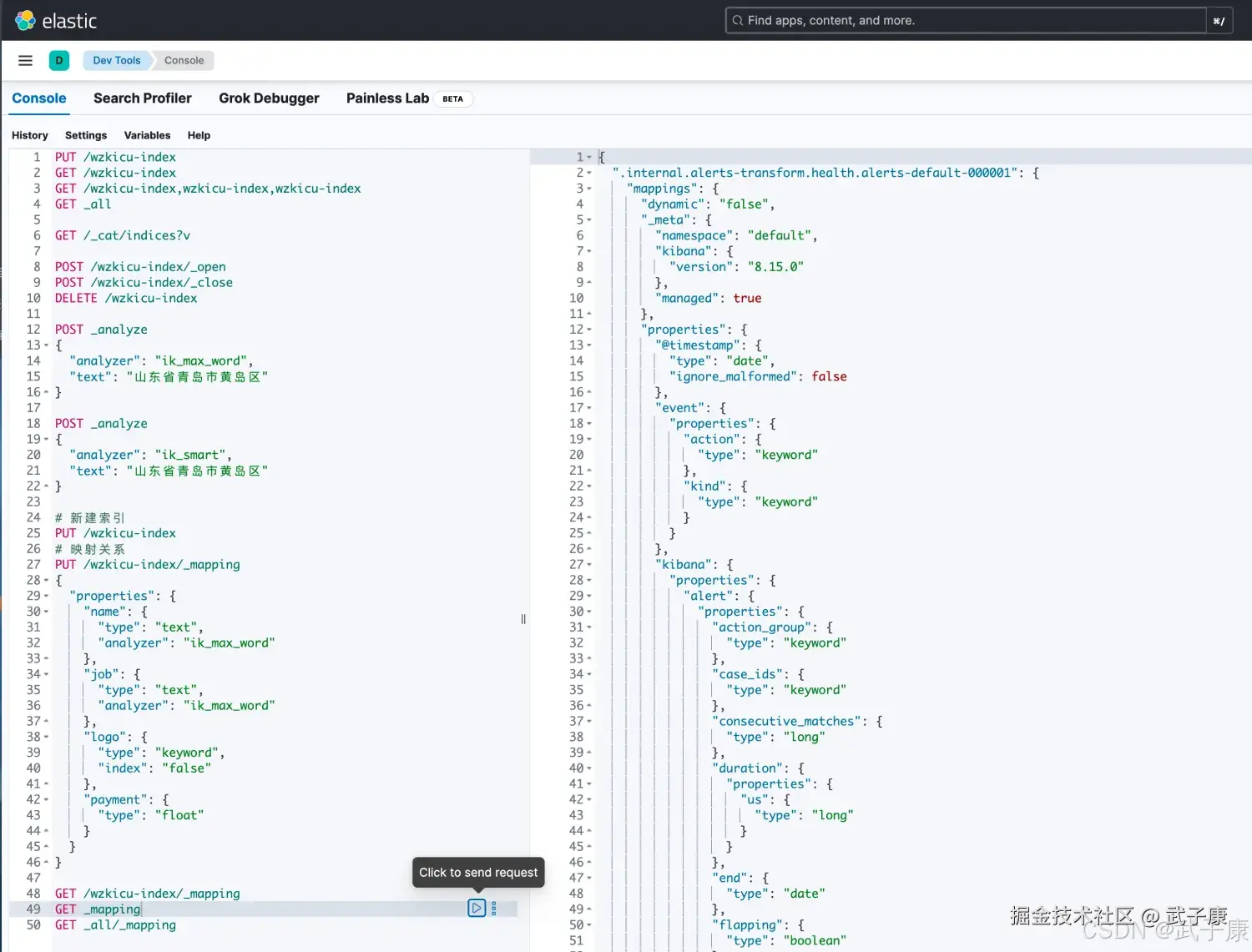Open the History panel
This screenshot has width=1252, height=952.
pyautogui.click(x=30, y=135)
